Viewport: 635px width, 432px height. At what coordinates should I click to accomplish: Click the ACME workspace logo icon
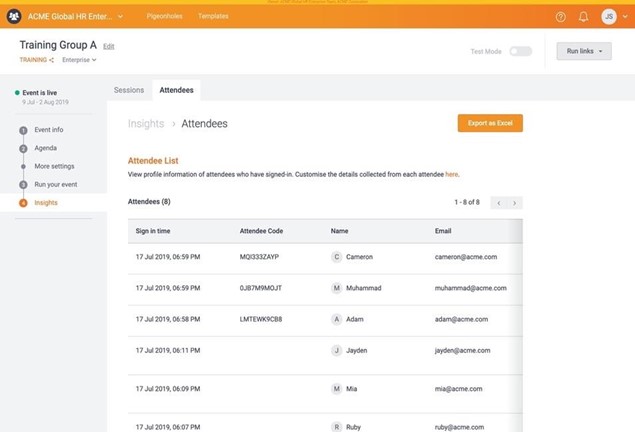coord(14,17)
